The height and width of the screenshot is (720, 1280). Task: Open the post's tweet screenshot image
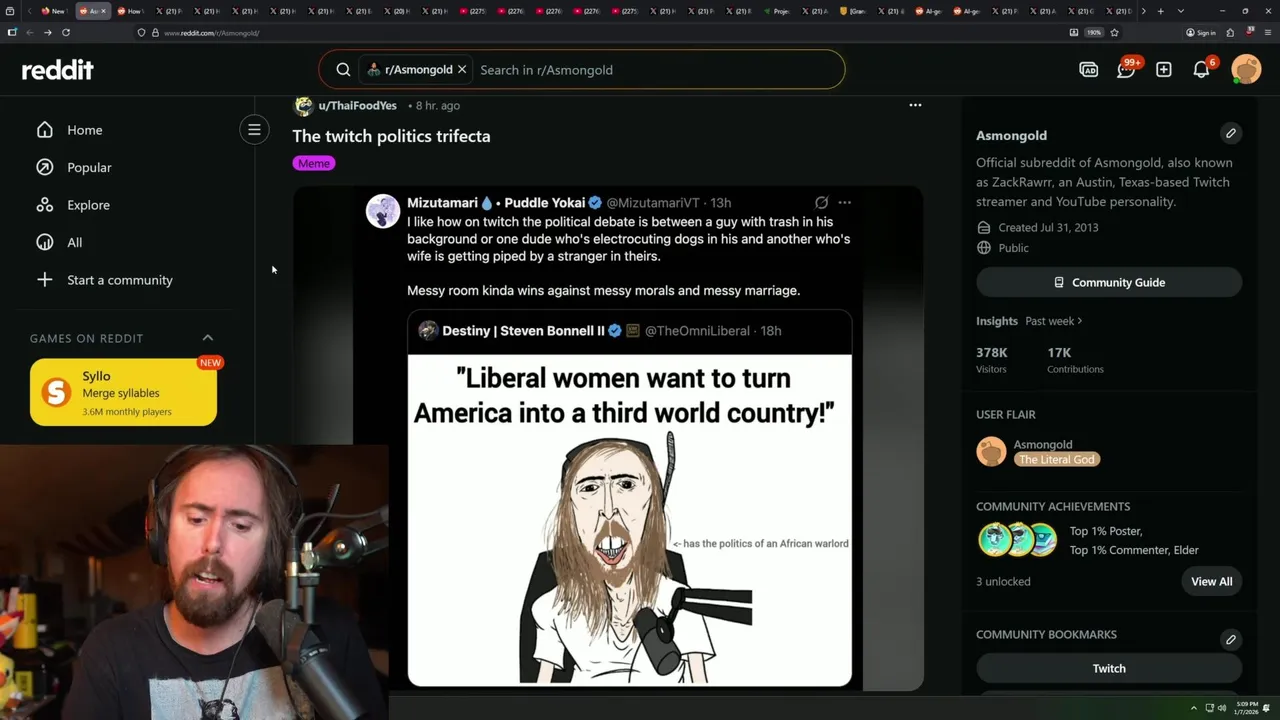(x=608, y=438)
